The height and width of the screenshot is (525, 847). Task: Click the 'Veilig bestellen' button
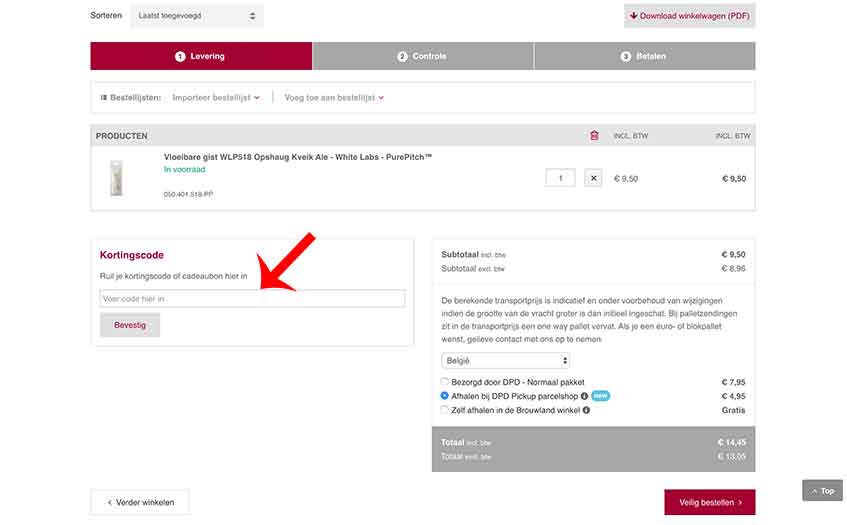coord(709,502)
